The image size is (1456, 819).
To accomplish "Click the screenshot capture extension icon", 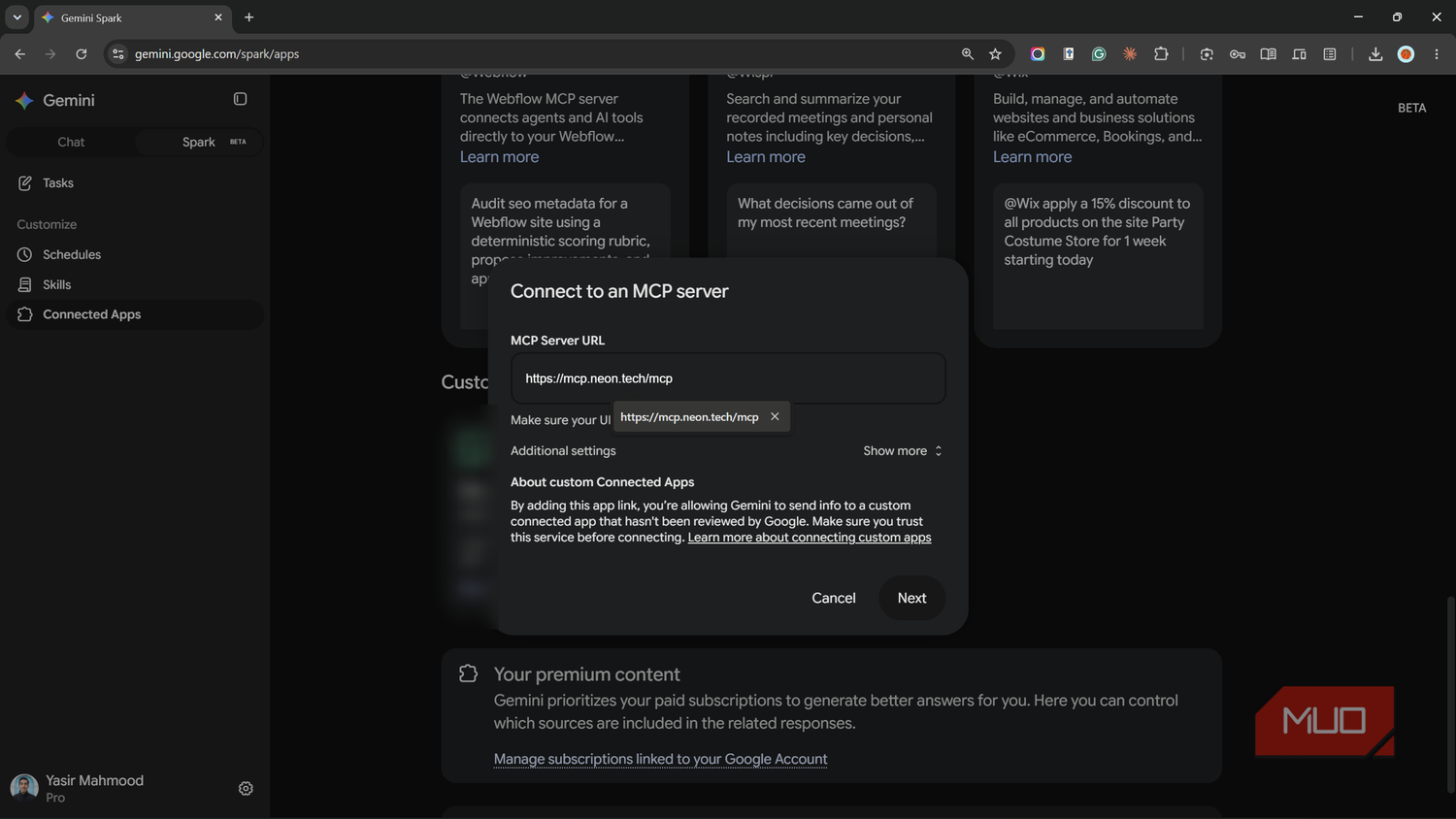I will [1207, 54].
